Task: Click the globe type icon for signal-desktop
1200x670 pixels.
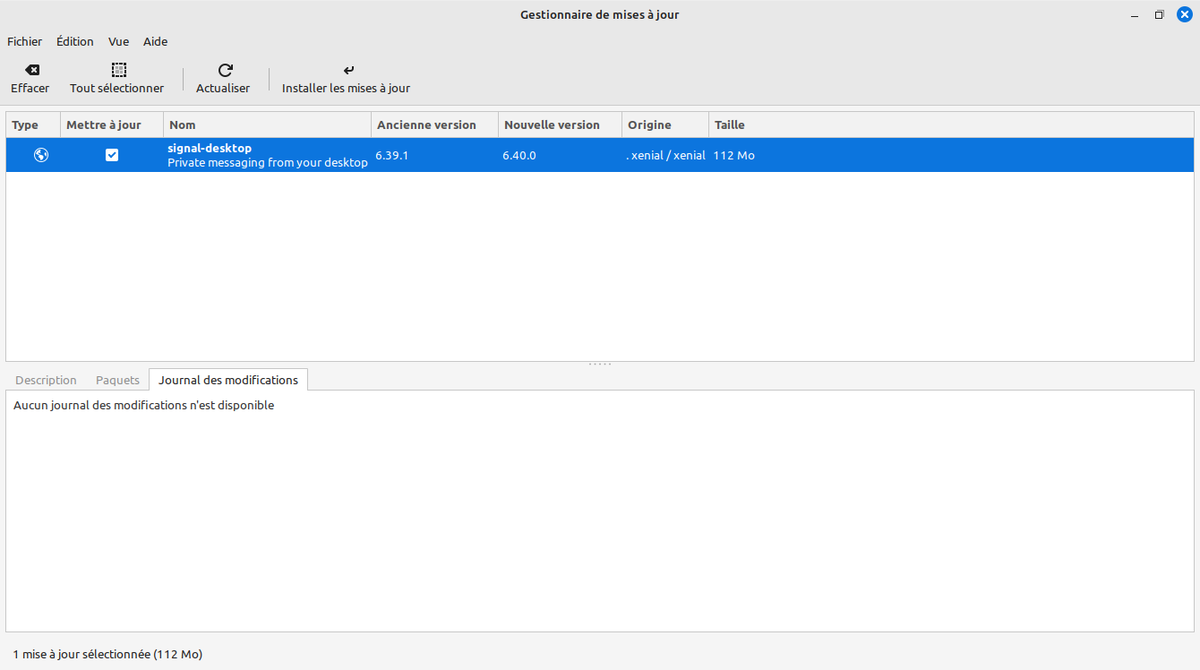Action: coord(41,155)
